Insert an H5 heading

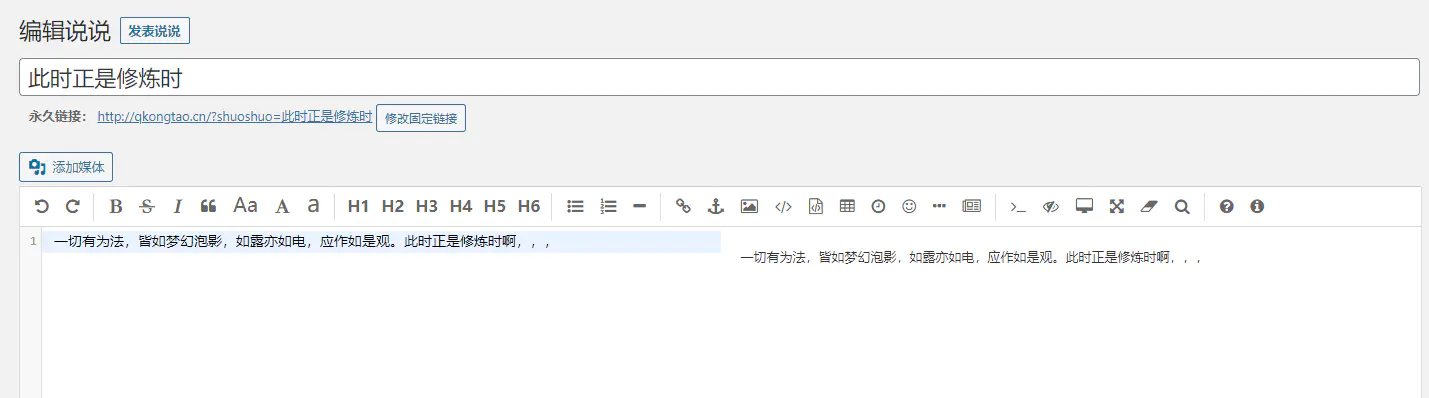[x=494, y=206]
